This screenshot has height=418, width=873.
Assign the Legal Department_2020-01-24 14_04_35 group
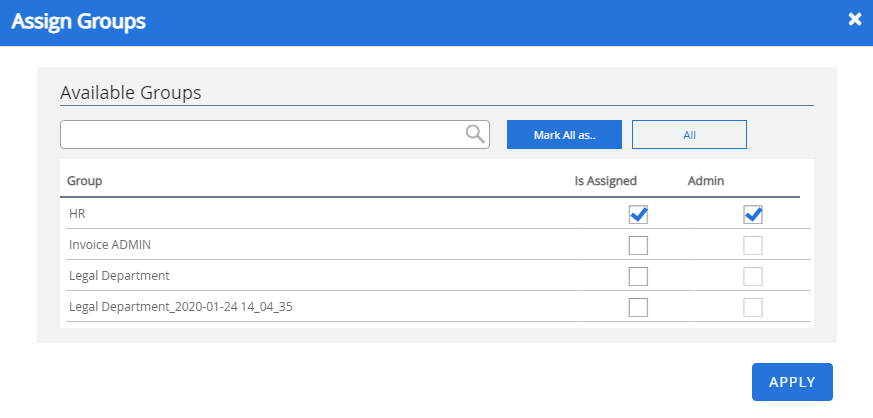pos(638,307)
